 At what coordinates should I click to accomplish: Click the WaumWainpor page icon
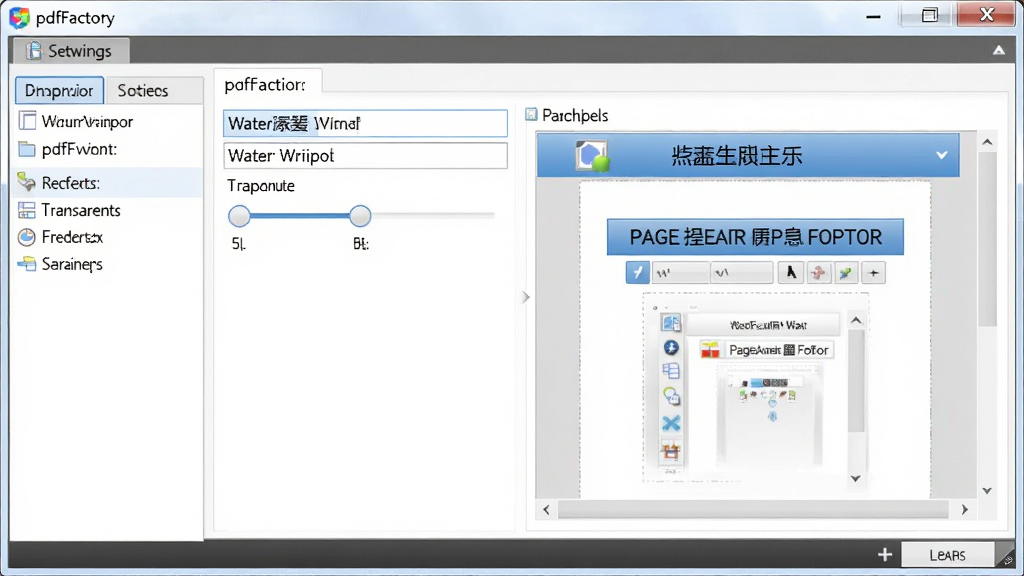[27, 121]
